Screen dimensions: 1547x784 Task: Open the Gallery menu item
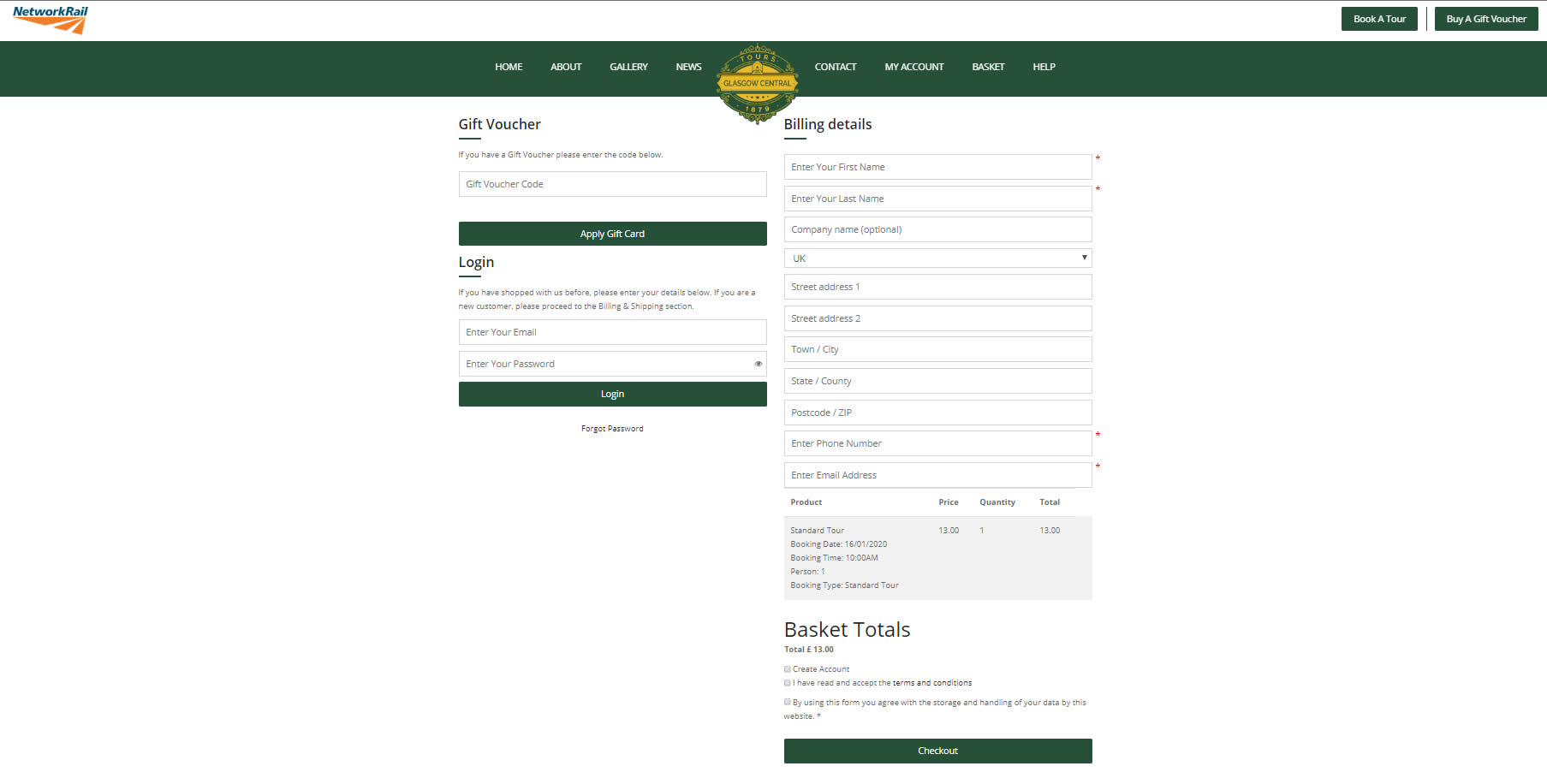point(628,67)
